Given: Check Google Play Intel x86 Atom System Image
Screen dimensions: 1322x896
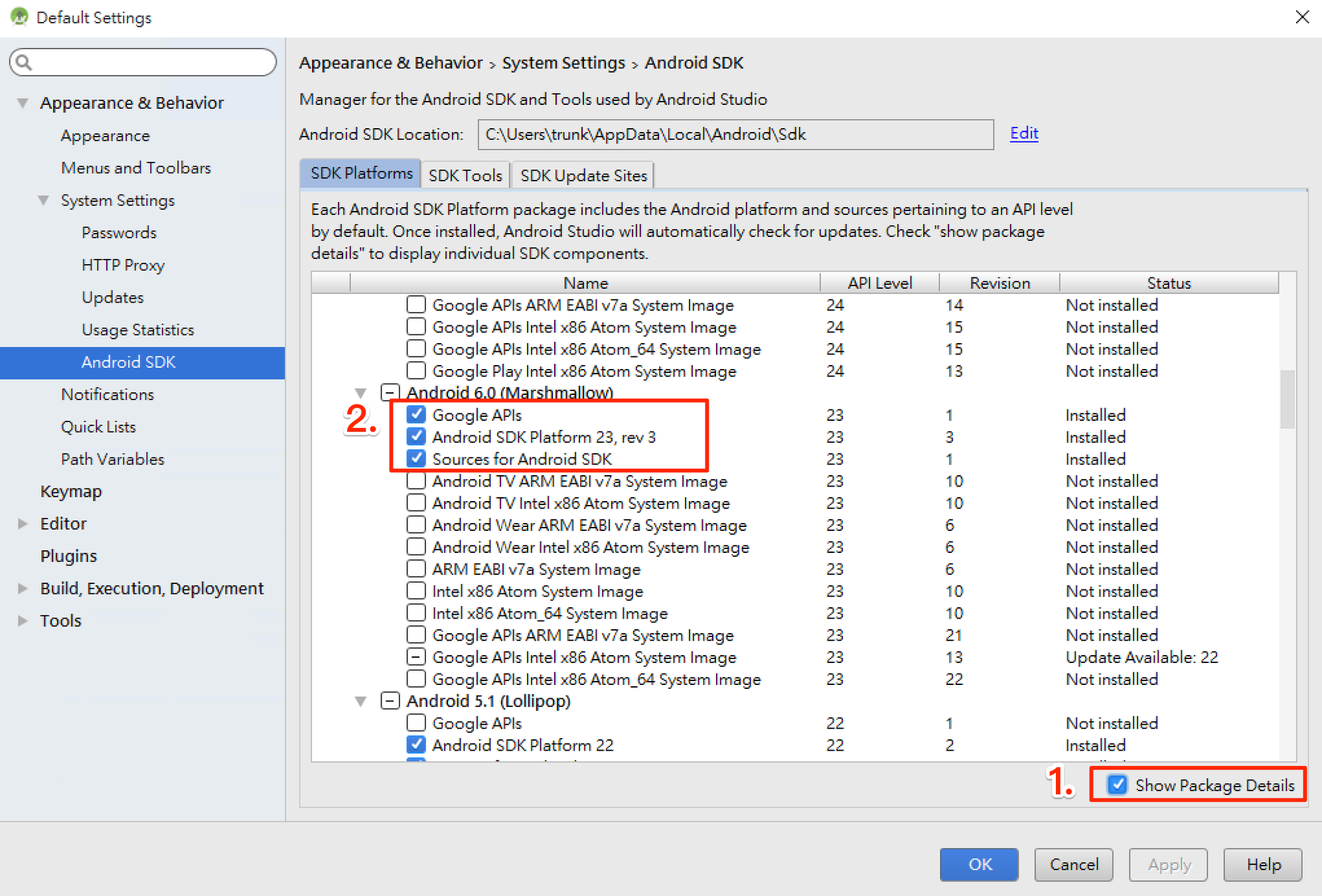Looking at the screenshot, I should tap(416, 371).
